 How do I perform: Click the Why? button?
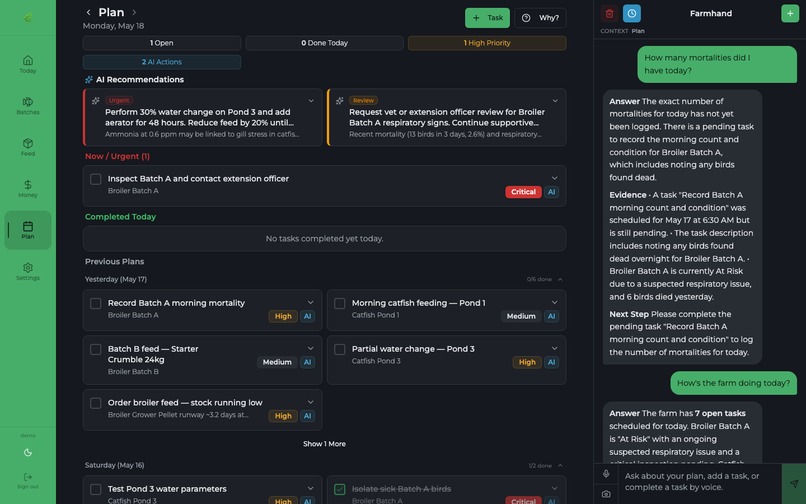pyautogui.click(x=540, y=18)
